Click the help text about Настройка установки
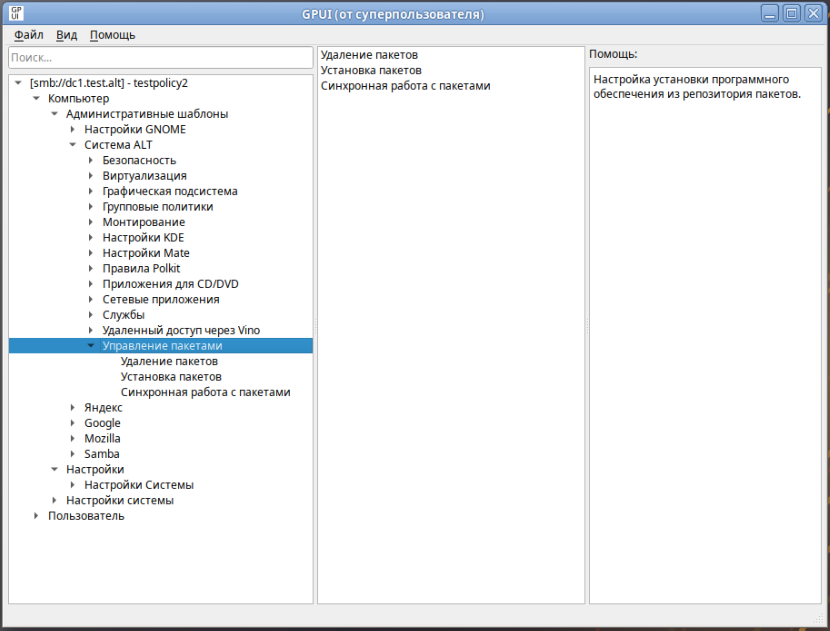 point(697,87)
